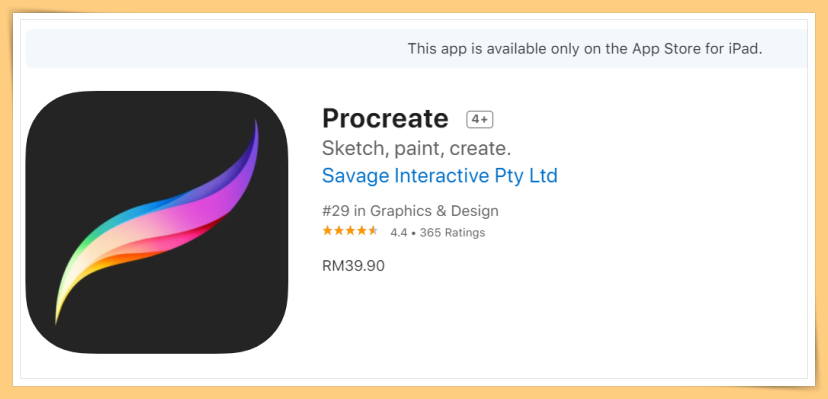Click the 'Sketch, paint, create.' subtitle
828x399 pixels.
tap(416, 148)
